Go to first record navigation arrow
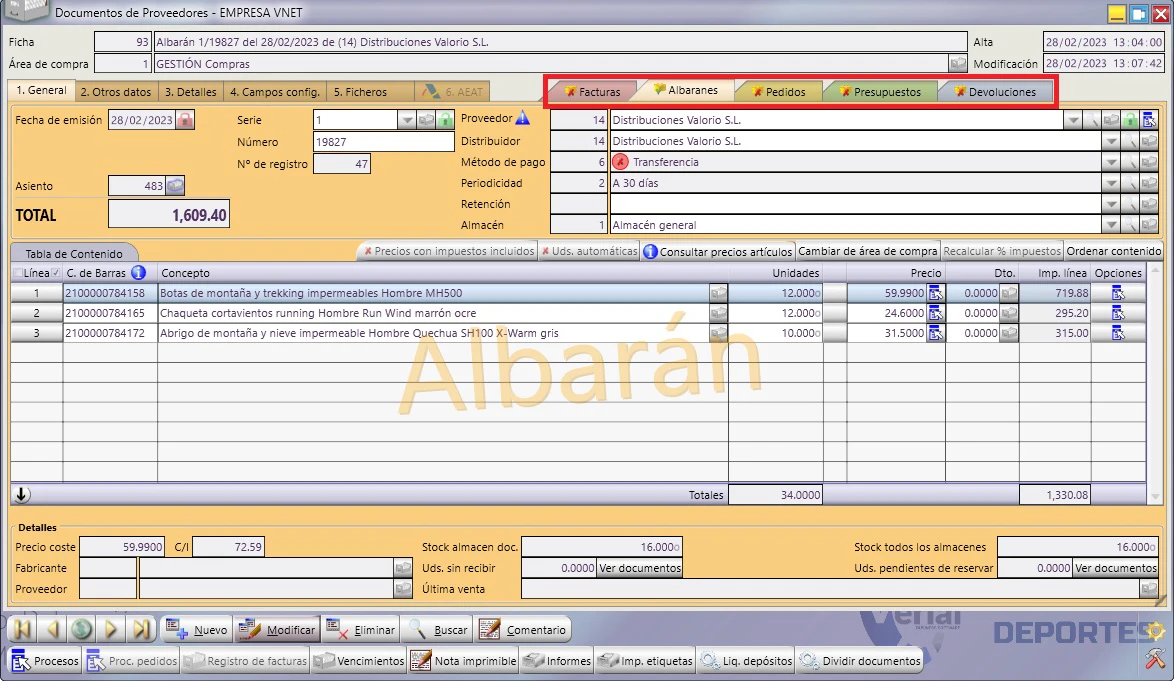The image size is (1174, 681). (x=22, y=629)
